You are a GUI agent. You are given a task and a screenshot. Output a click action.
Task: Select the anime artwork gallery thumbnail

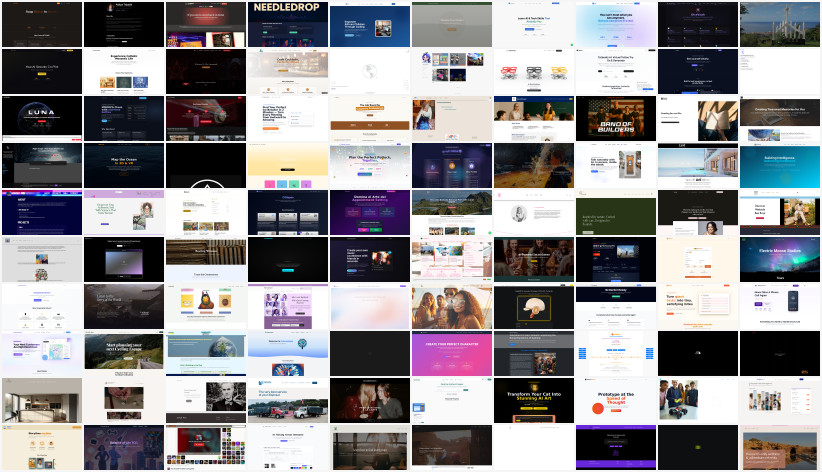click(452, 71)
